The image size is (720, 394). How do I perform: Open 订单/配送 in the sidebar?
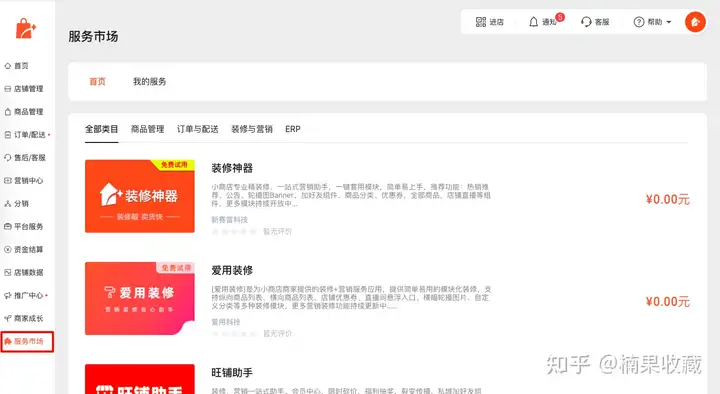(x=30, y=135)
